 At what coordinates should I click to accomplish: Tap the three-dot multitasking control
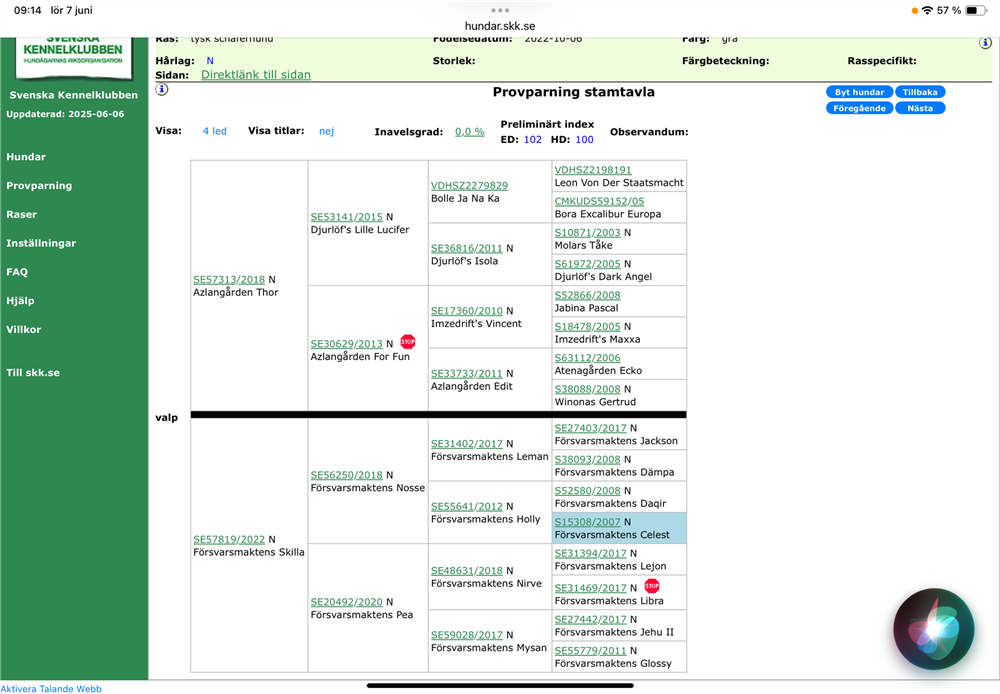pos(500,10)
